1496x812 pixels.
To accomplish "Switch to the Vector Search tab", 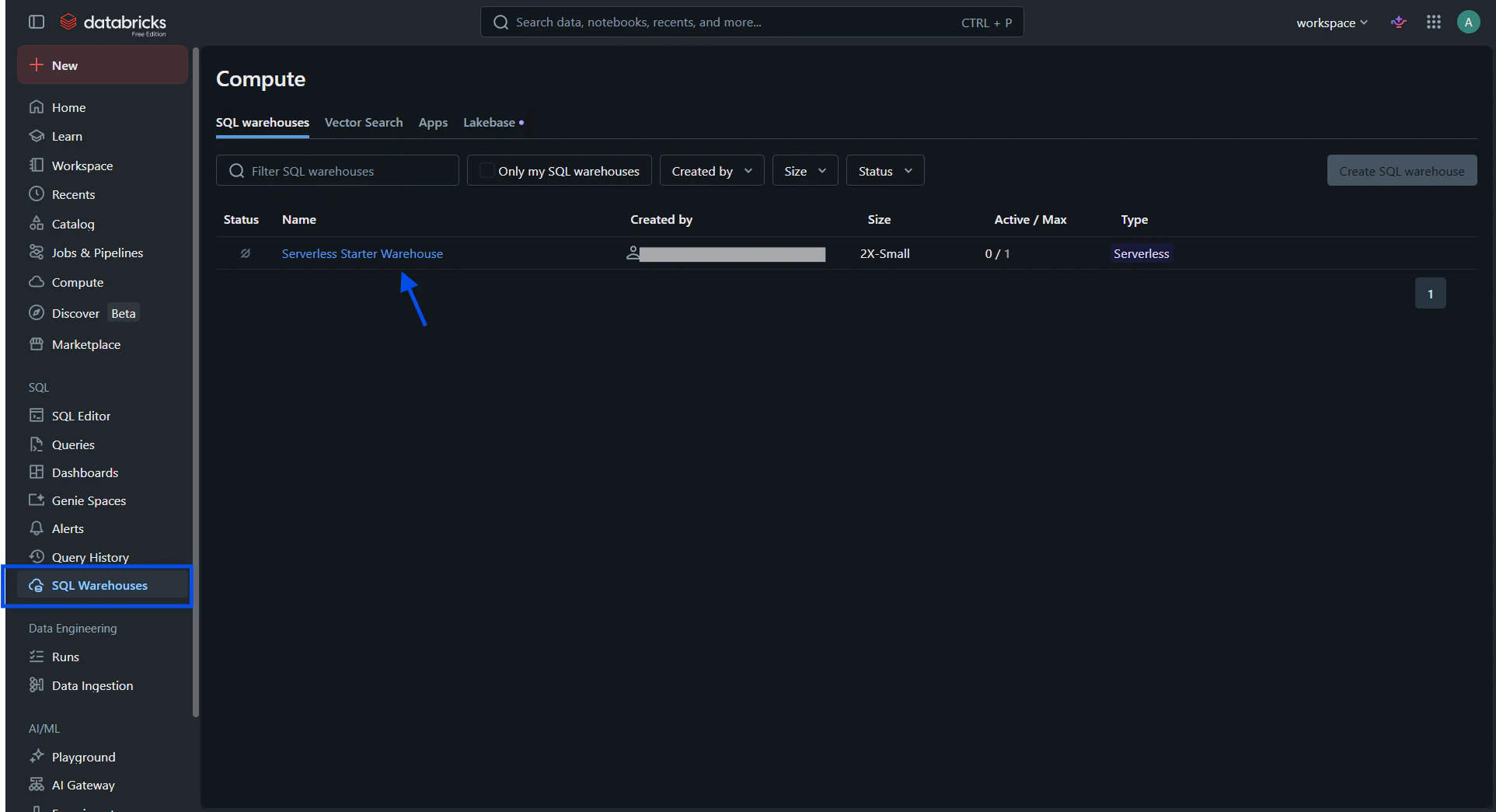I will (364, 123).
